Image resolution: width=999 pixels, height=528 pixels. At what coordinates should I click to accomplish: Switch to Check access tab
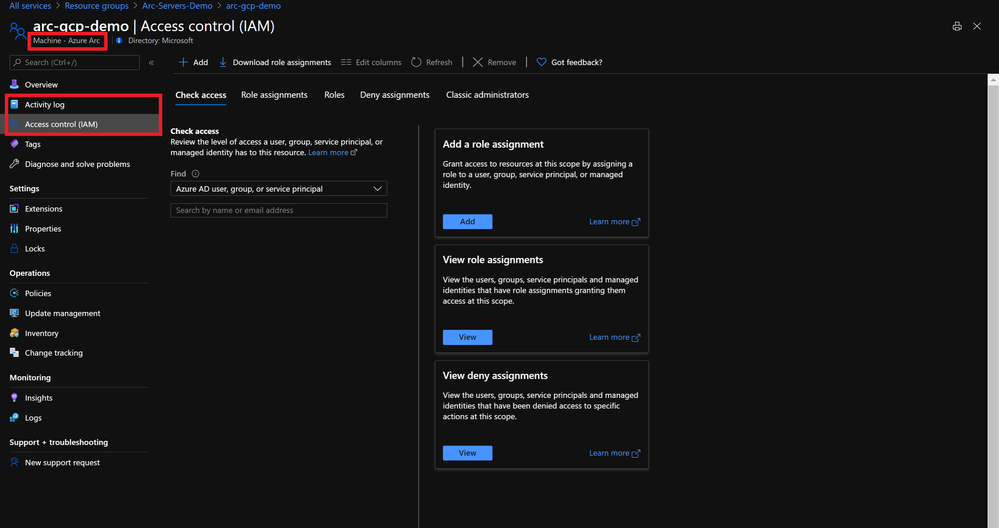[x=201, y=95]
